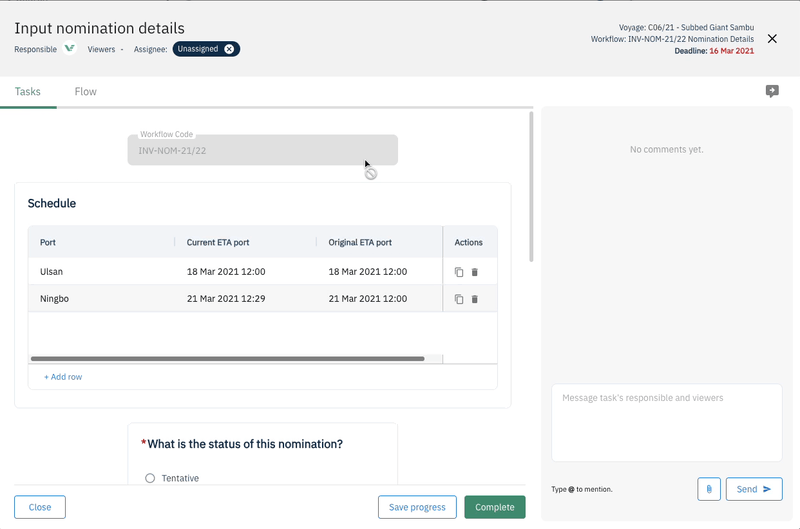Close the nomination details dialog
Image resolution: width=800 pixels, height=529 pixels.
[772, 39]
